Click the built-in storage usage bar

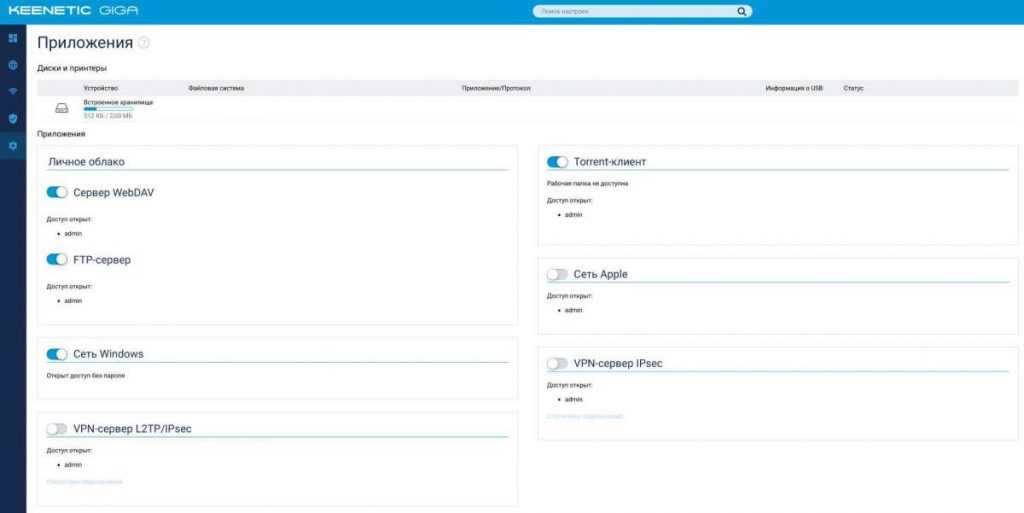tap(108, 109)
